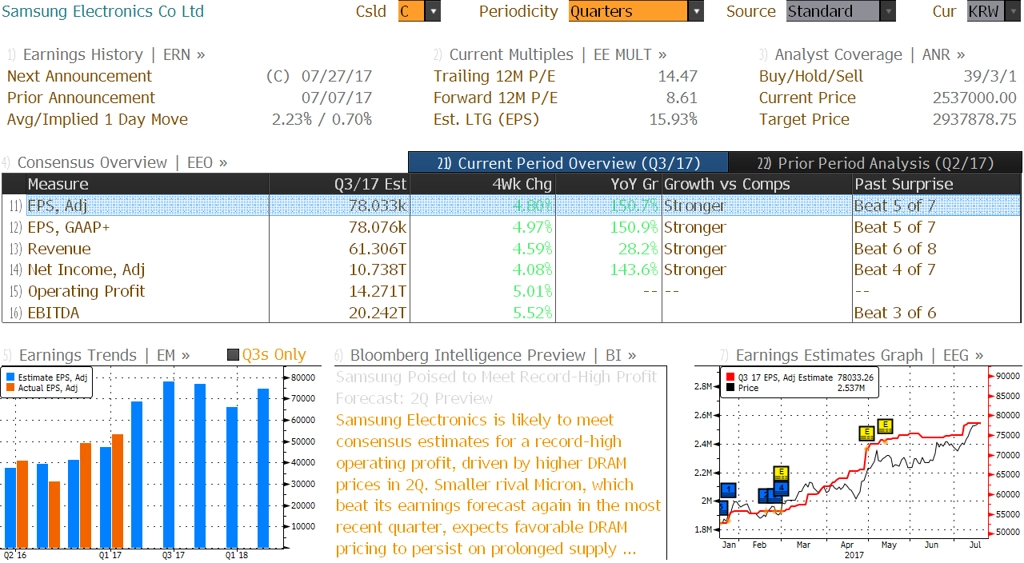Click Prior Announcement date 07/07/17
The height and width of the screenshot is (563, 1024).
[x=336, y=97]
